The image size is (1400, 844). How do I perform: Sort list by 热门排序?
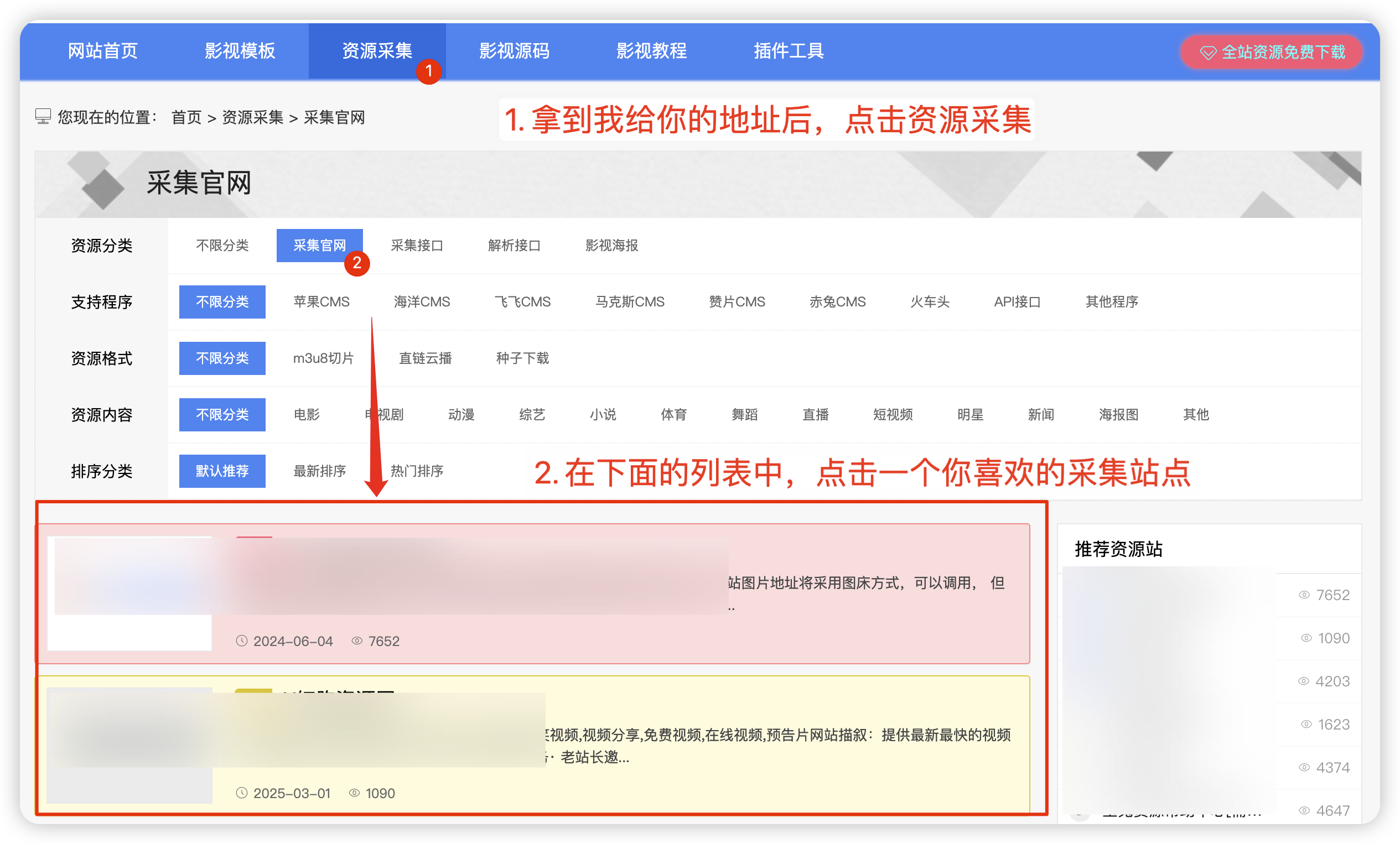point(417,471)
